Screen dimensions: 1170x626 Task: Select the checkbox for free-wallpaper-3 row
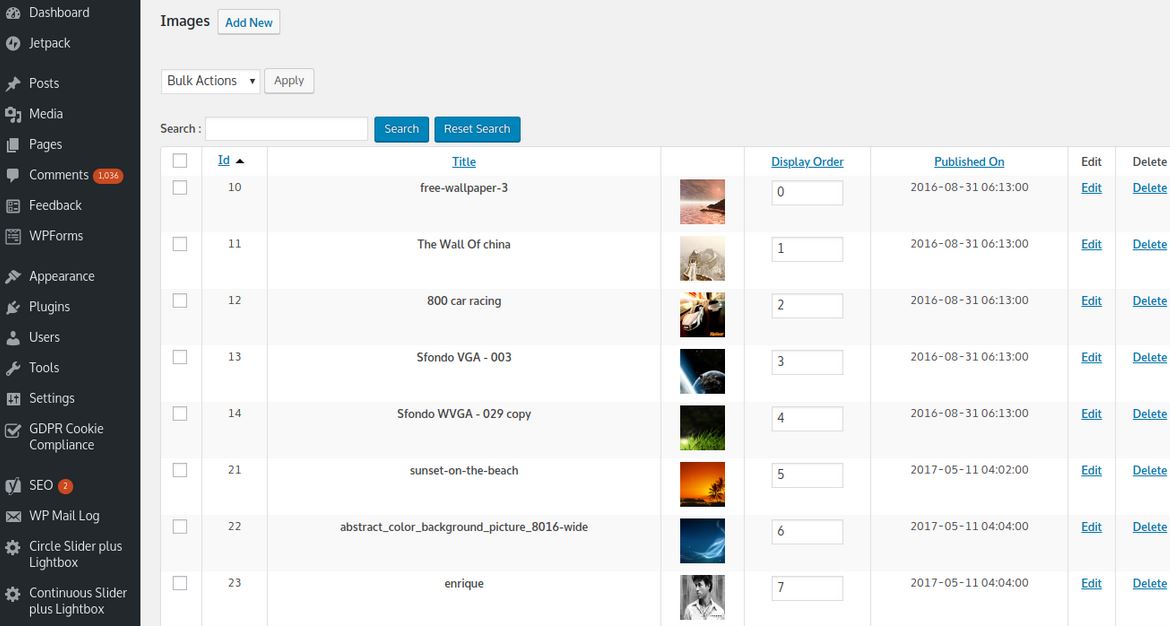[x=180, y=187]
